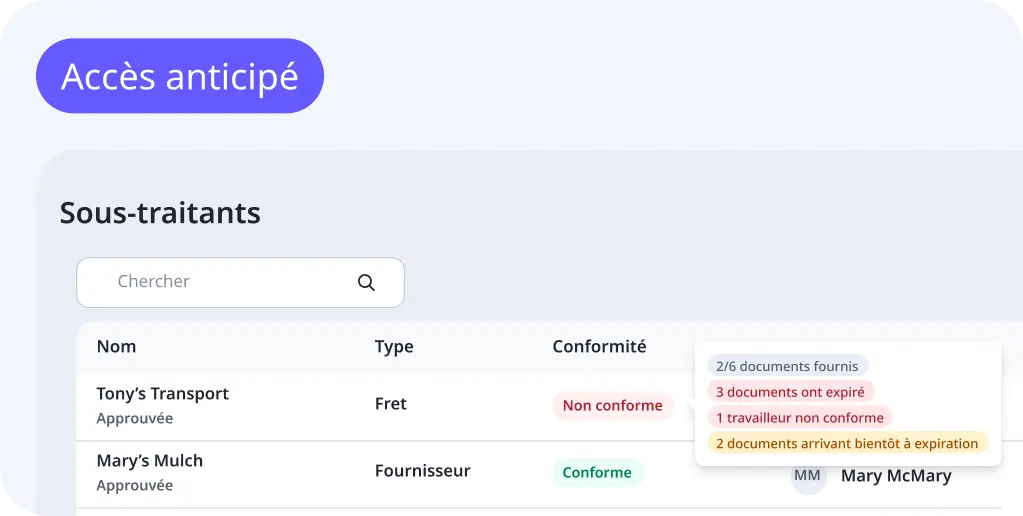Click the Non conforme status badge
The height and width of the screenshot is (516, 1023).
[613, 406]
